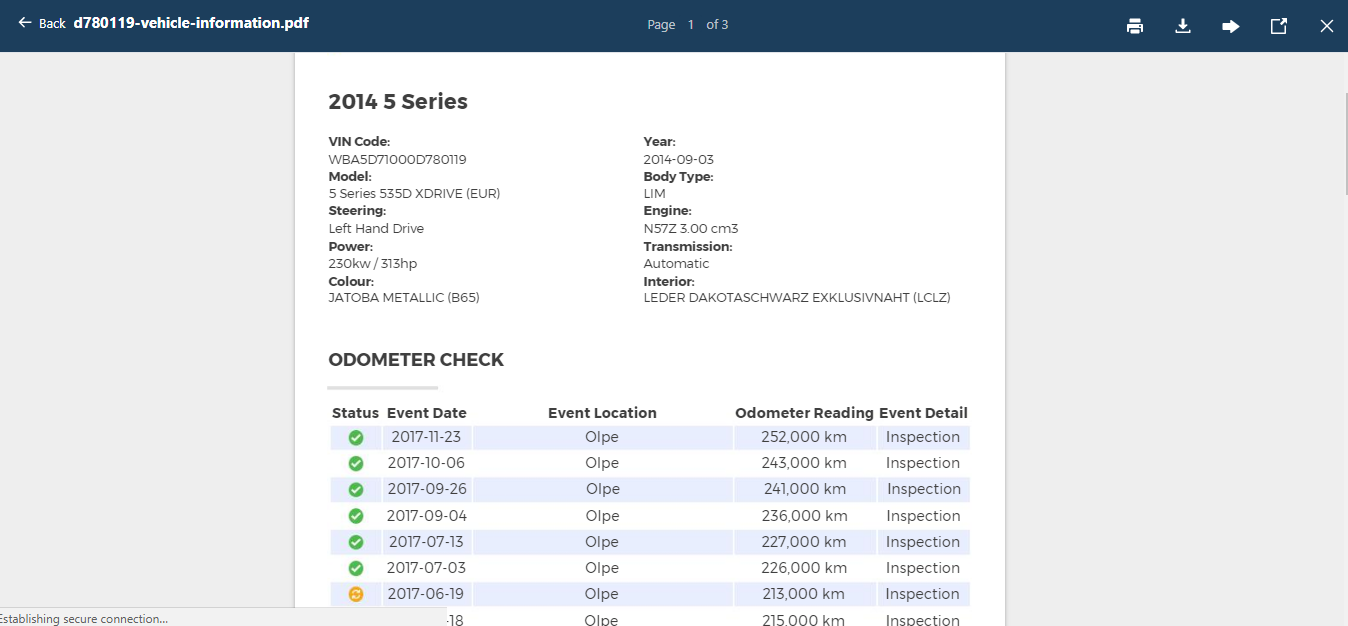Select the VIN code WBA5D71000D780119
This screenshot has width=1348, height=626.
tap(397, 159)
